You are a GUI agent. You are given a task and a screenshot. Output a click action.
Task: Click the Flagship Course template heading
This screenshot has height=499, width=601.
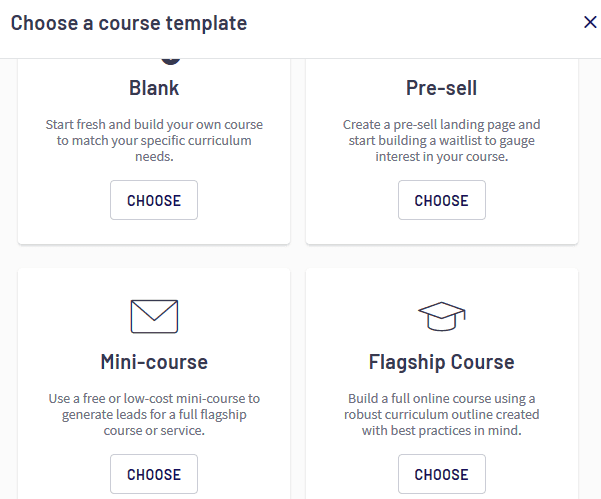click(x=442, y=362)
